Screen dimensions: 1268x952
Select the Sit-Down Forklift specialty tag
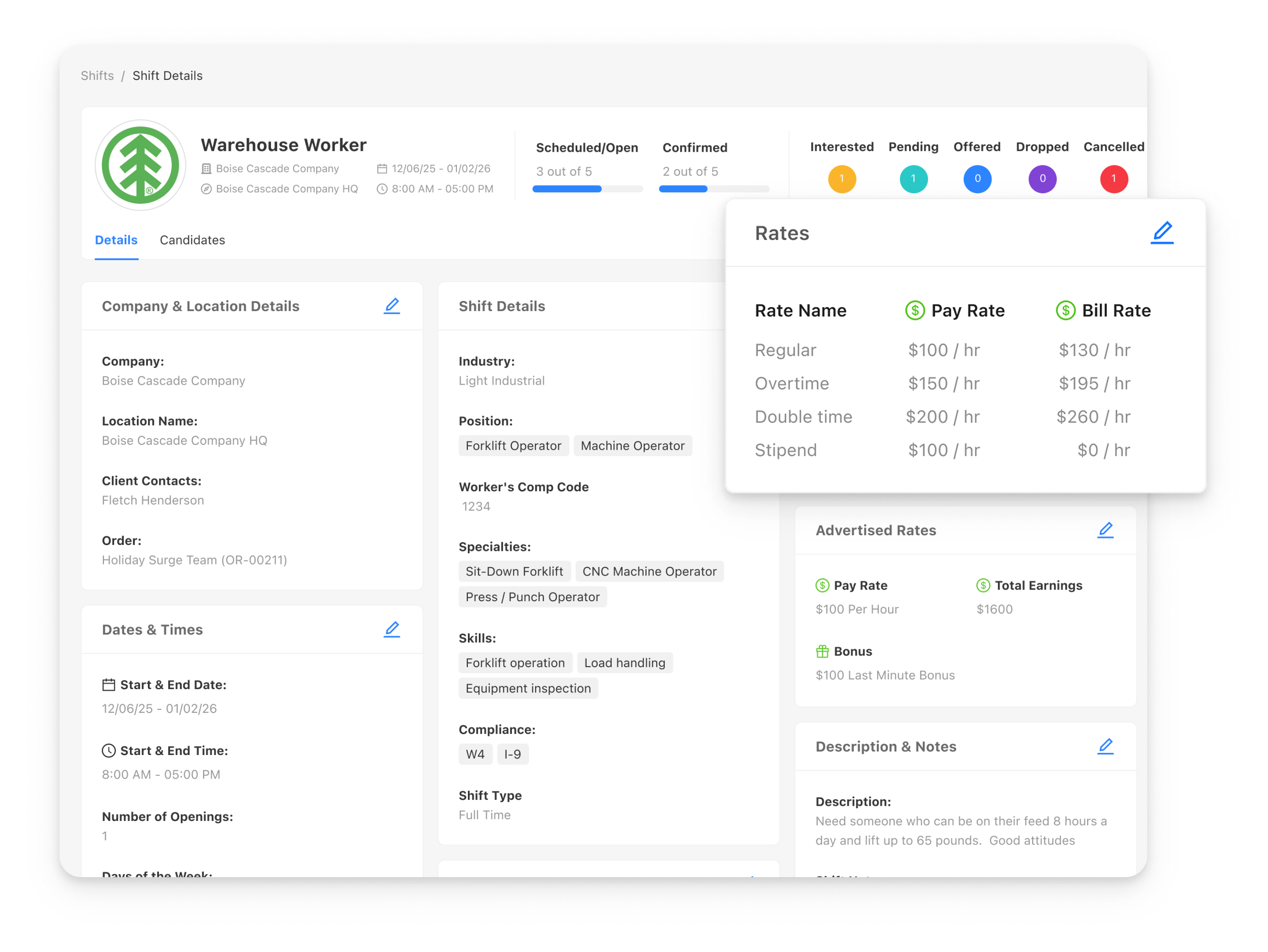(x=515, y=571)
